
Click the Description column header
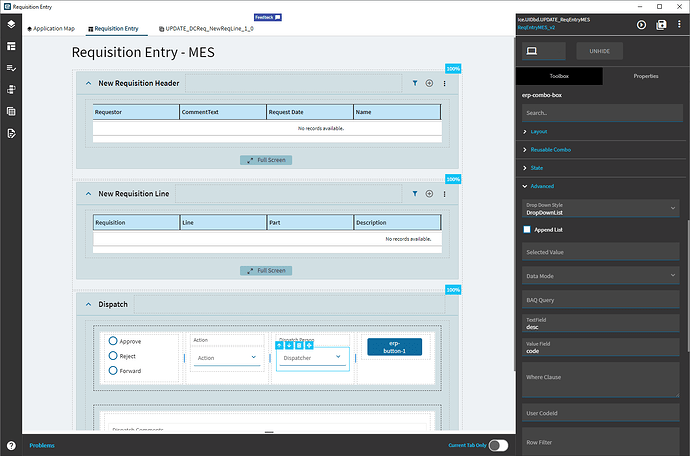(397, 223)
